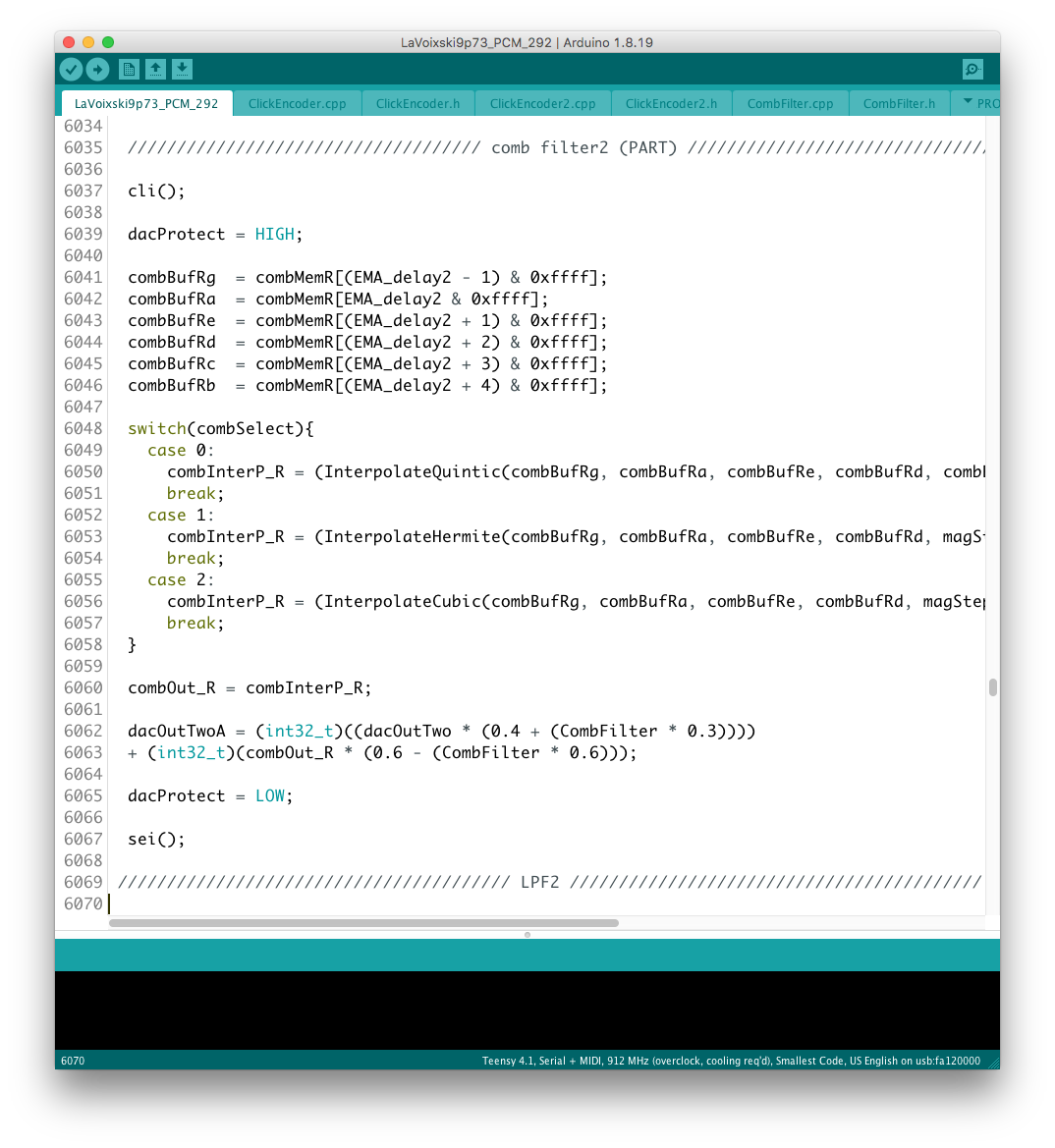Switch to the CombFilter.cpp tab
Viewport: 1055px width, 1148px height.
(790, 103)
